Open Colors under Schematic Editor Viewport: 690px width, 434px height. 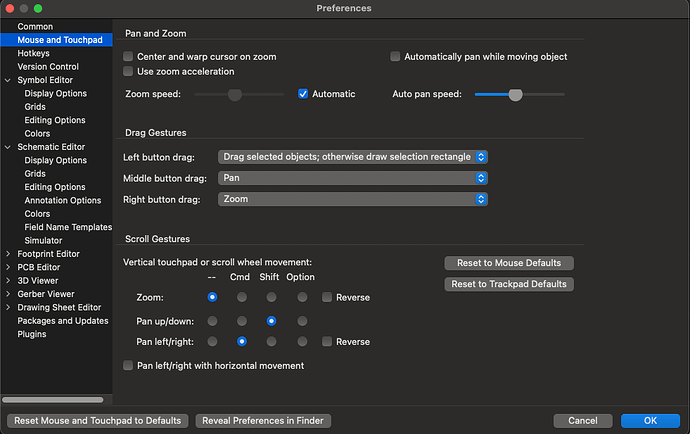pos(37,213)
